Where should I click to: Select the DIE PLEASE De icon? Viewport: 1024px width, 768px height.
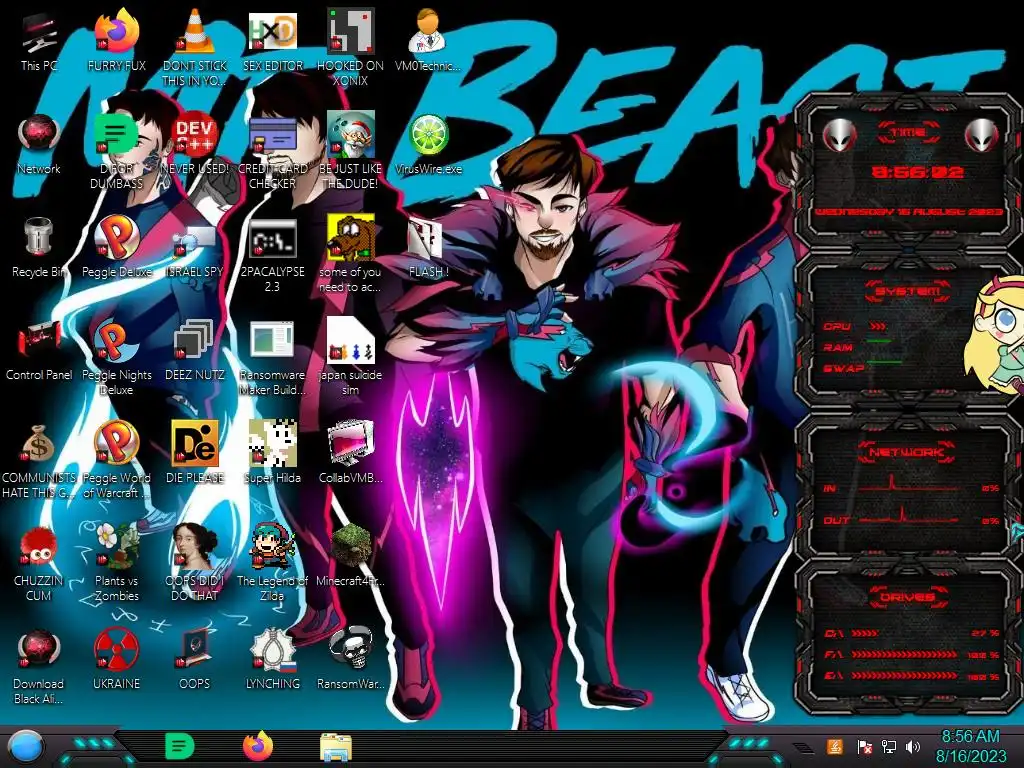[195, 453]
